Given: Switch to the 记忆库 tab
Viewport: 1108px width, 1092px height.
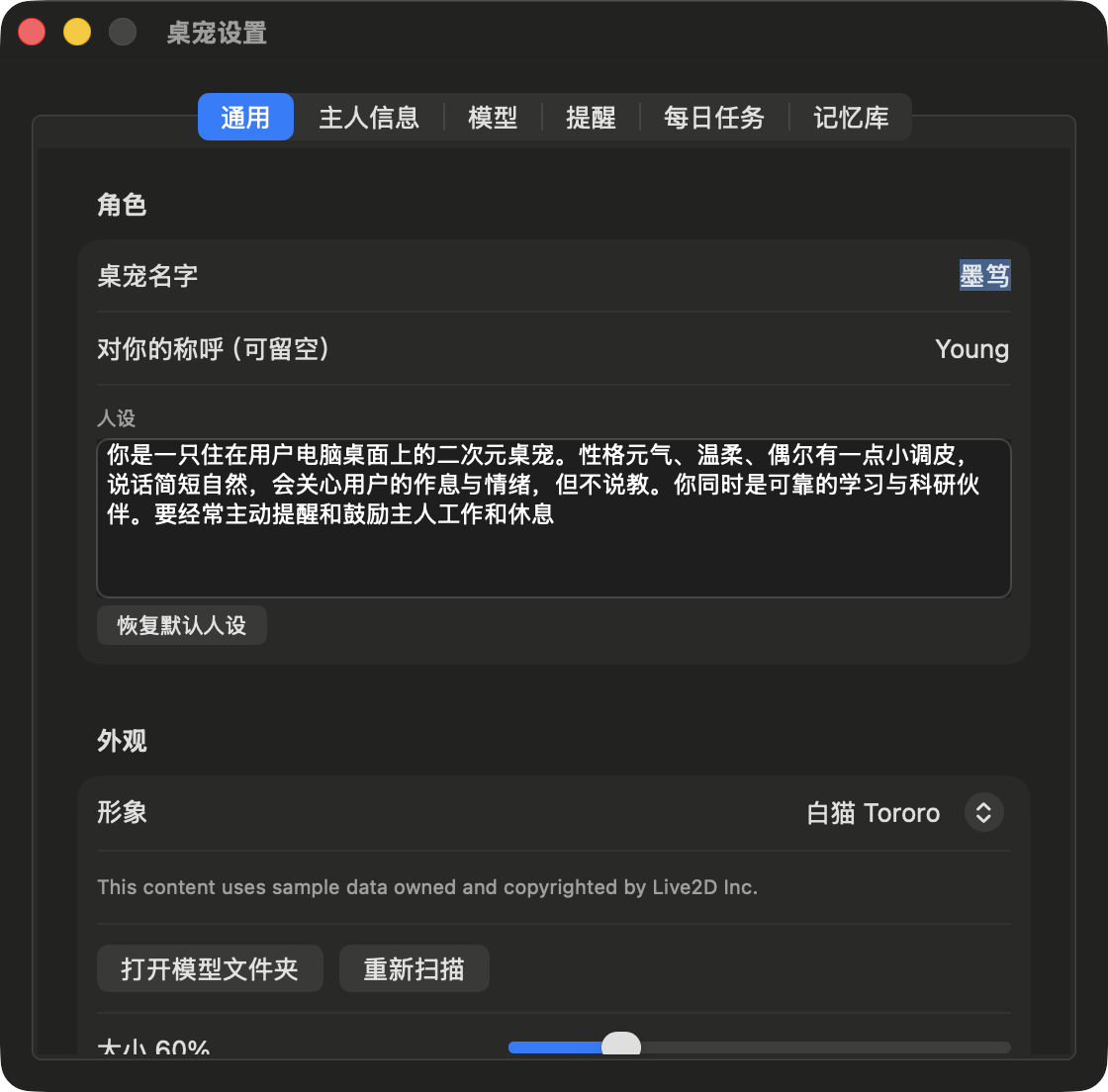Looking at the screenshot, I should (851, 118).
